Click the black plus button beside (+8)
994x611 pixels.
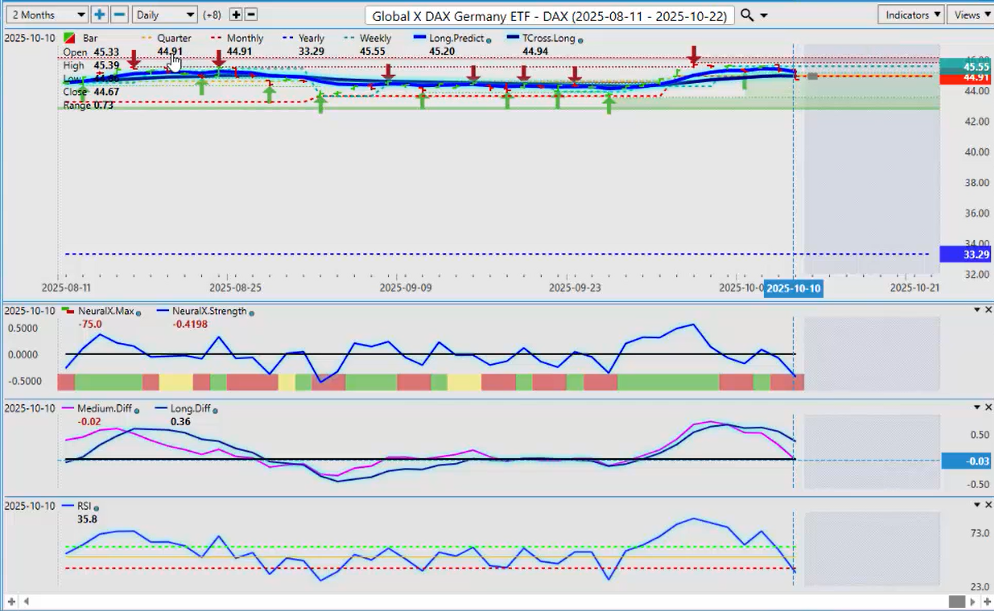[x=236, y=15]
